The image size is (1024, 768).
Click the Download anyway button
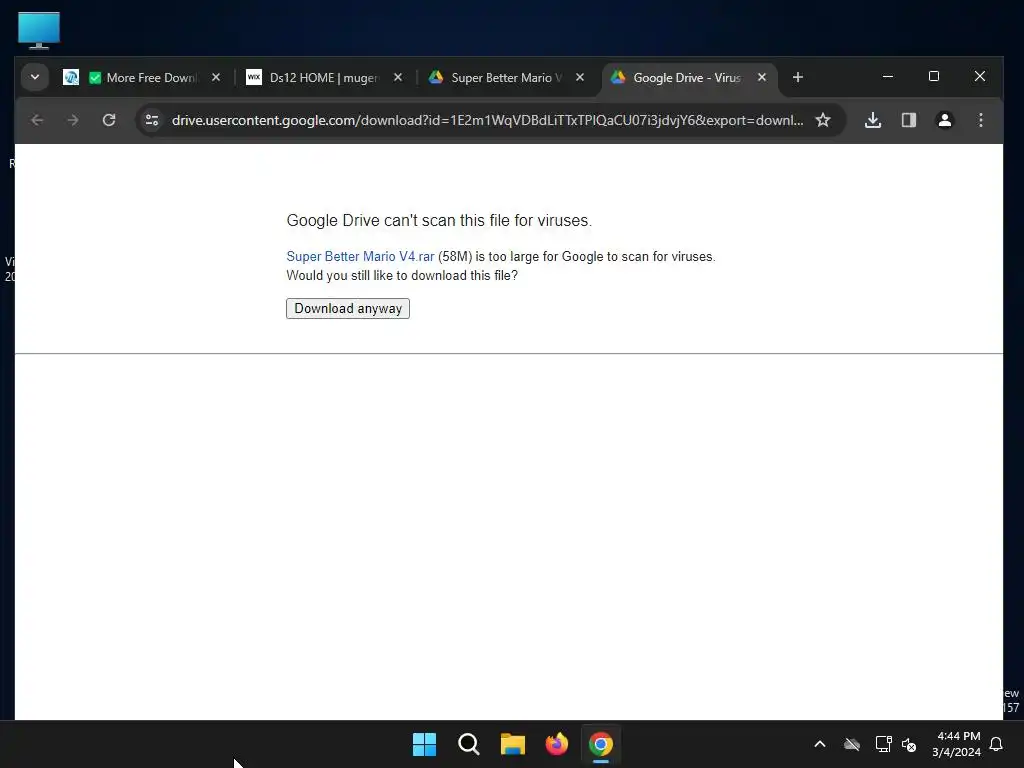[x=347, y=308]
